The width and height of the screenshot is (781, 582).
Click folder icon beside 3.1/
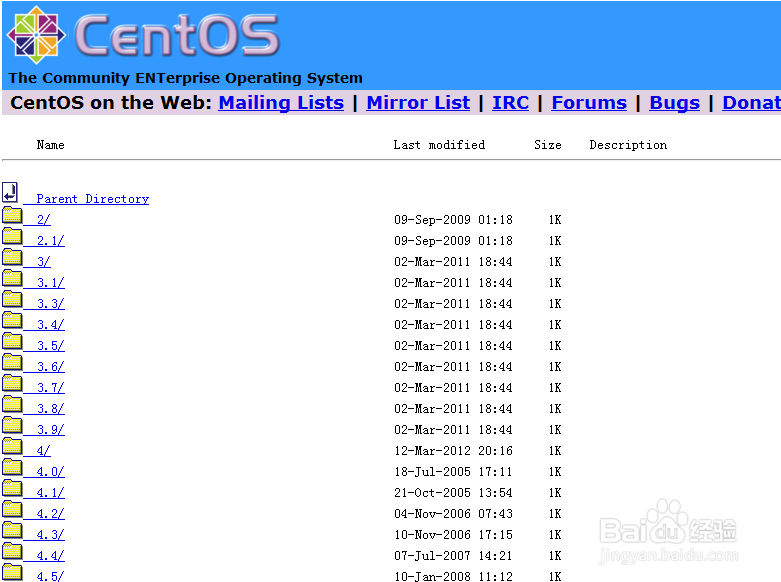[12, 278]
